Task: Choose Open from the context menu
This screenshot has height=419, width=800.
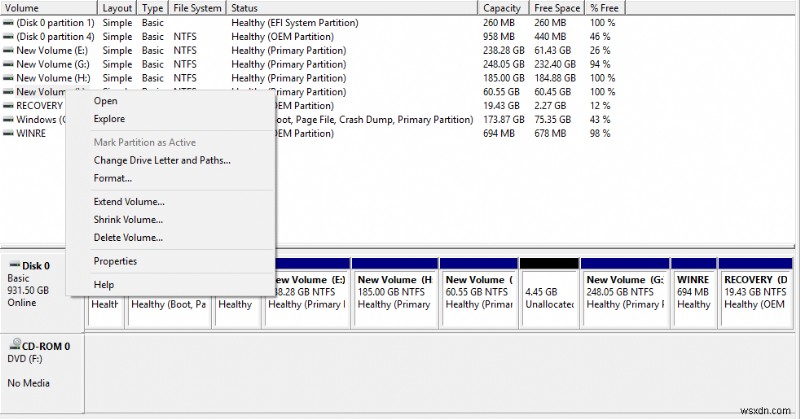Action: 106,101
